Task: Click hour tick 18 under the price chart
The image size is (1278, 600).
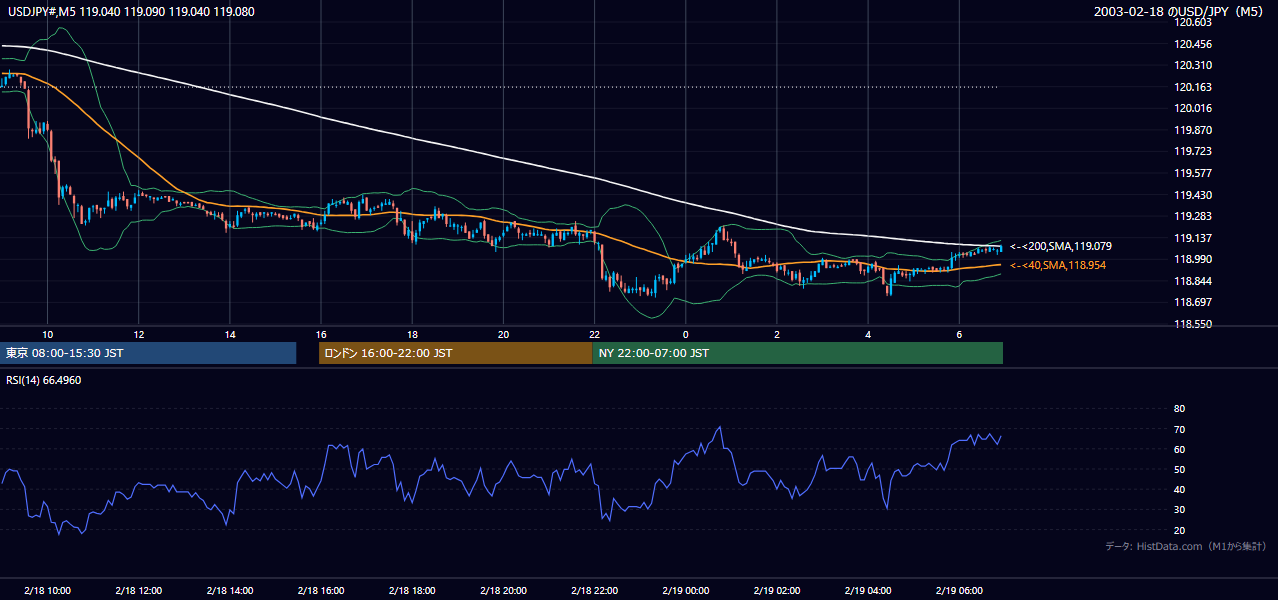Action: pyautogui.click(x=412, y=334)
